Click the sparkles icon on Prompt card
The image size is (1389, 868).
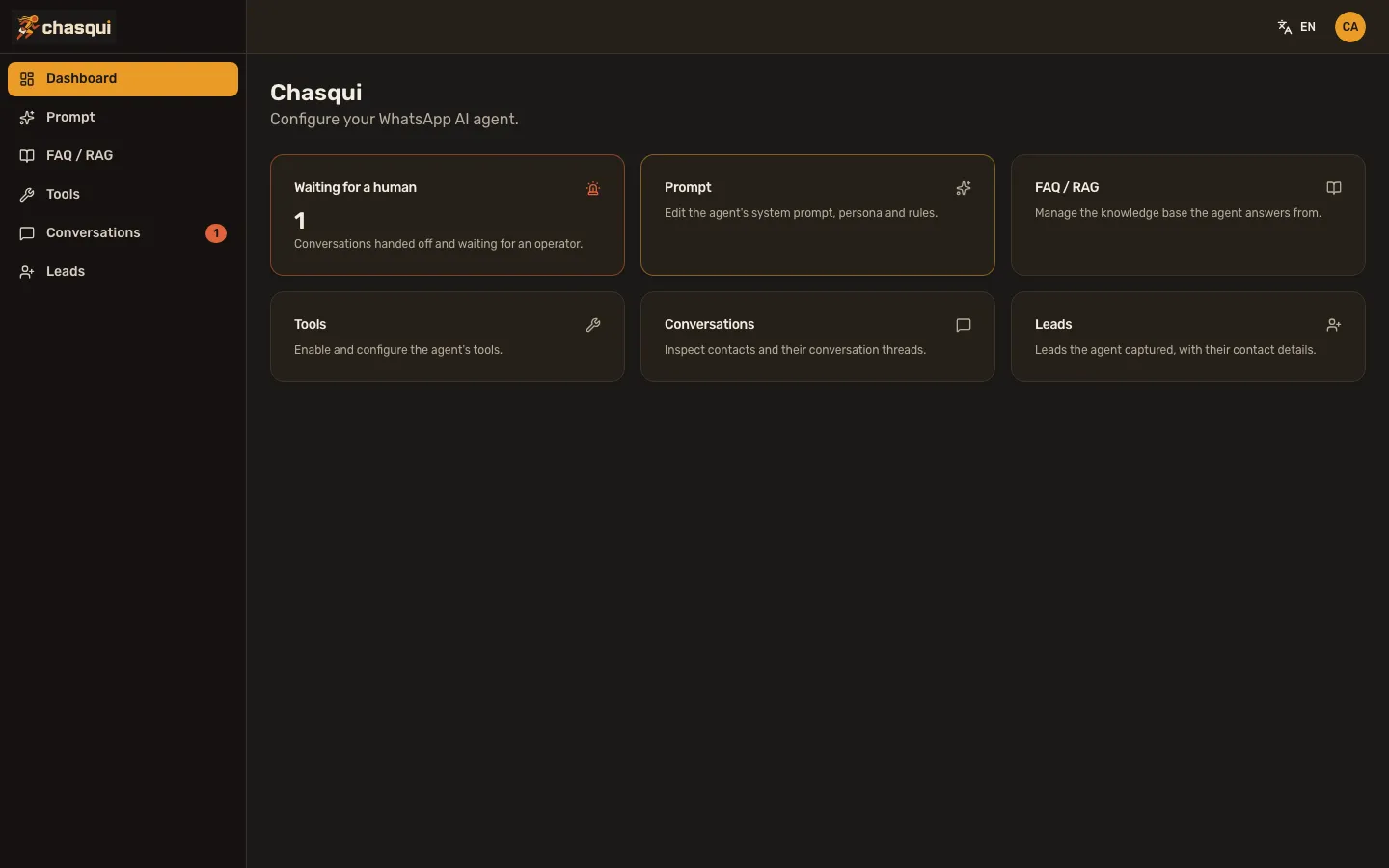[964, 188]
